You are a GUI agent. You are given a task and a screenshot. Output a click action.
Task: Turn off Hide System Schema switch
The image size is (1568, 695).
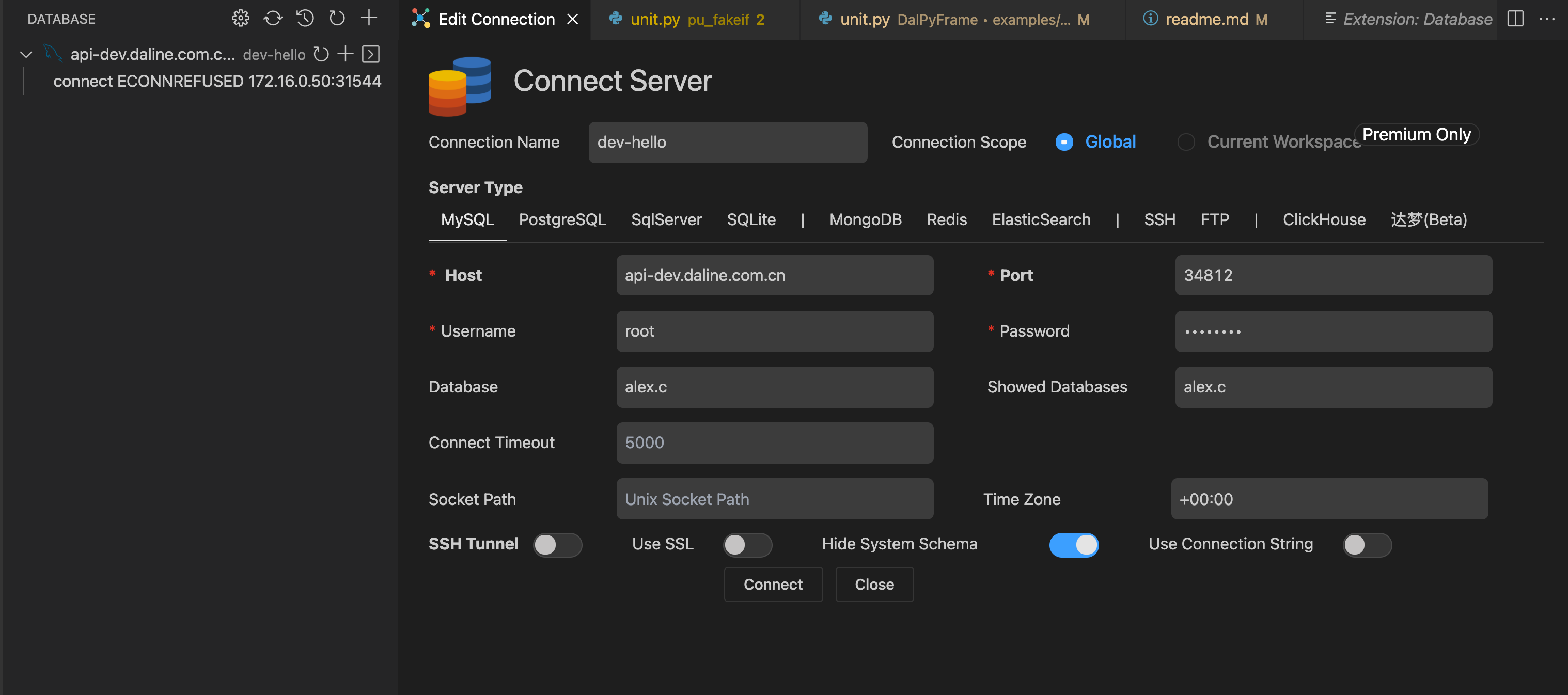tap(1074, 545)
